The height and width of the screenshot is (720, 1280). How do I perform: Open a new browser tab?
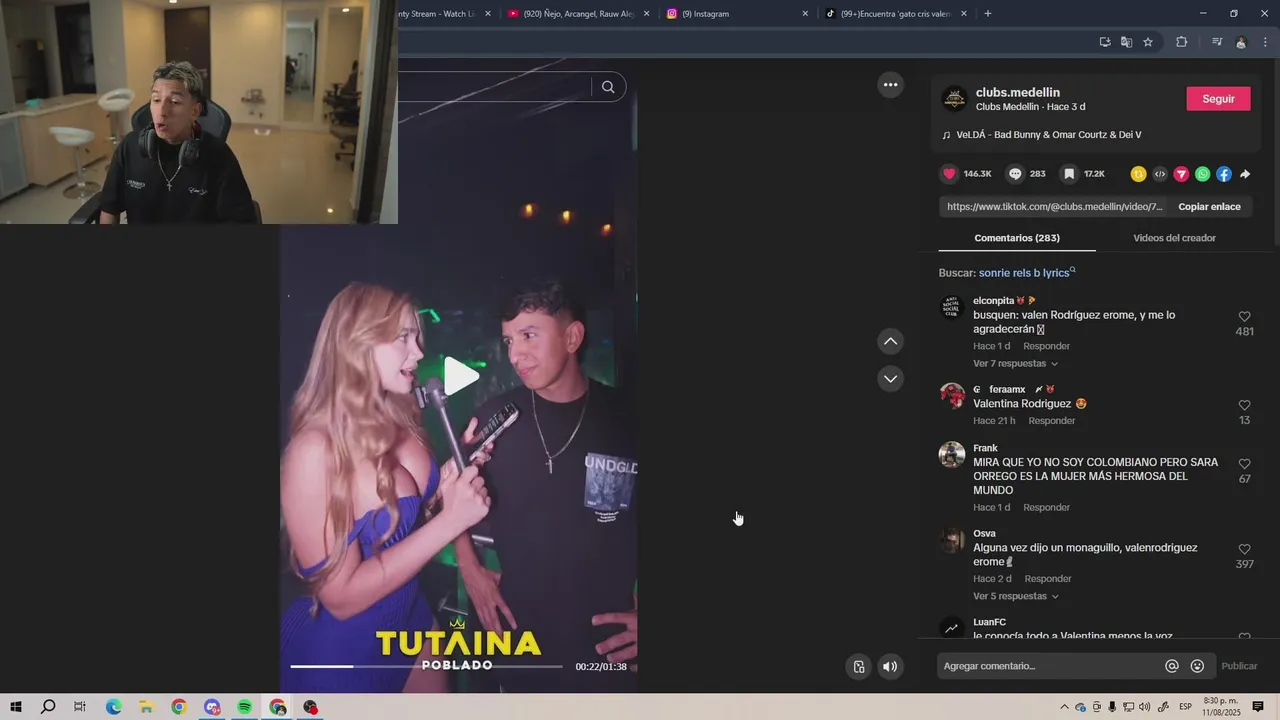pyautogui.click(x=988, y=14)
